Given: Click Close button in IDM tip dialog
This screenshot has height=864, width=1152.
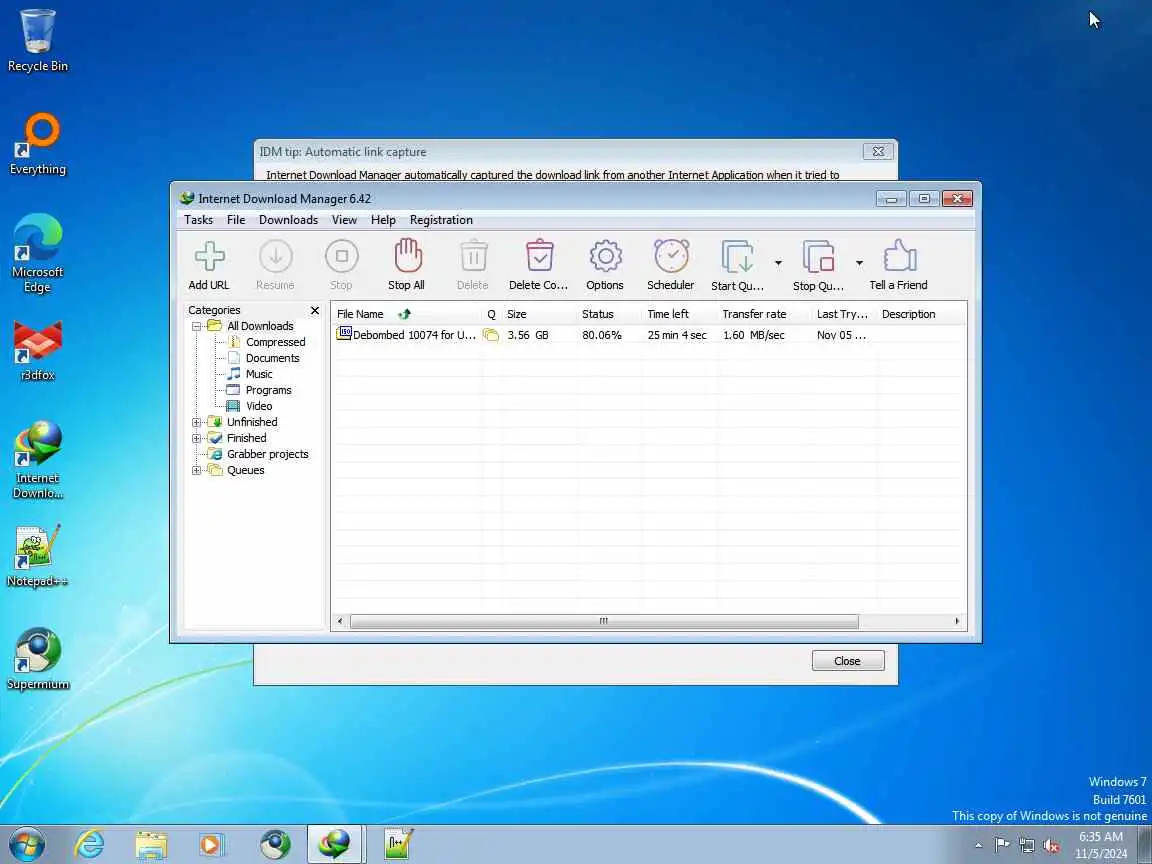Looking at the screenshot, I should (848, 660).
